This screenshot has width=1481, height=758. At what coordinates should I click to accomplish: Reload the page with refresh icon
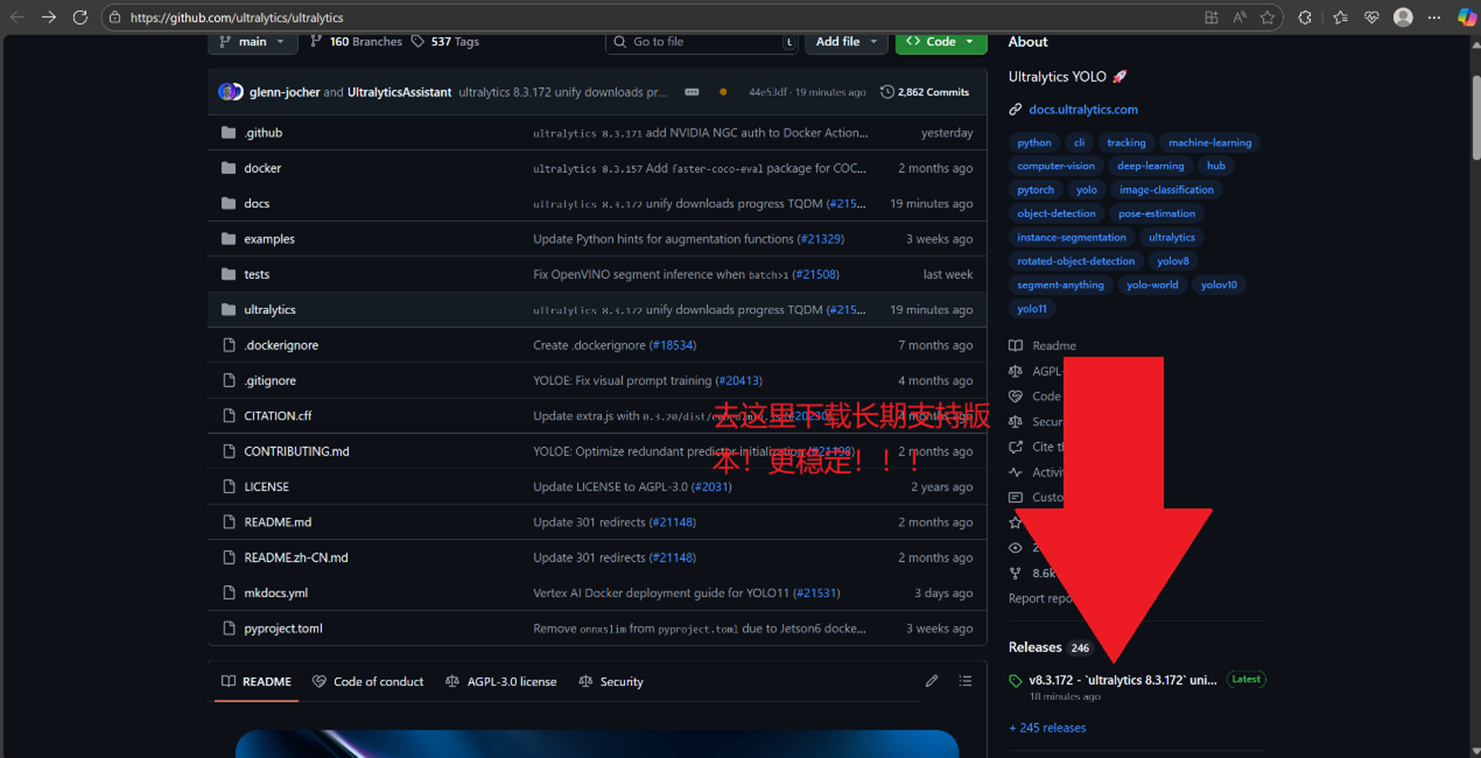[80, 17]
